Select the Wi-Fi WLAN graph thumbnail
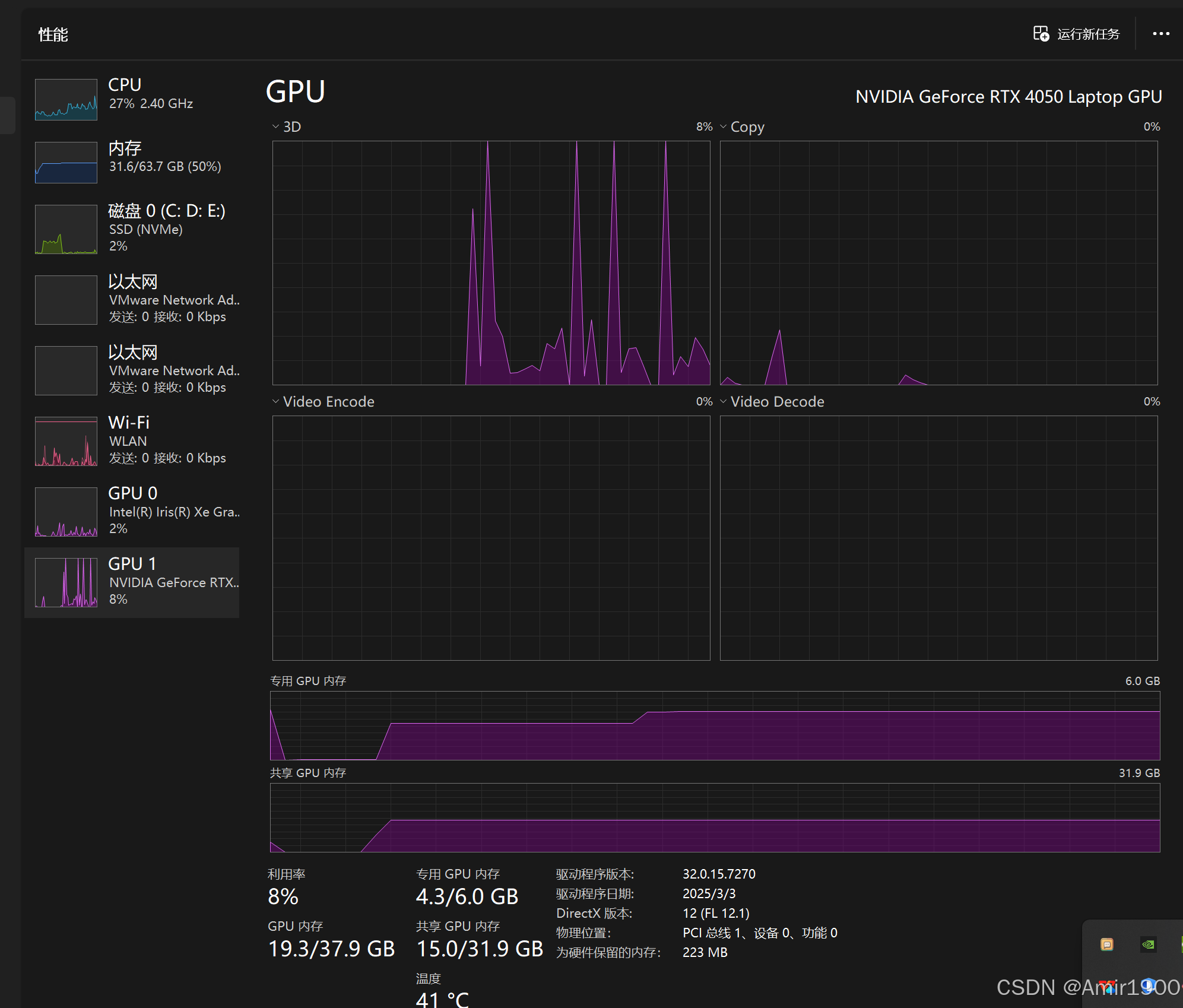Image resolution: width=1183 pixels, height=1008 pixels. point(66,441)
